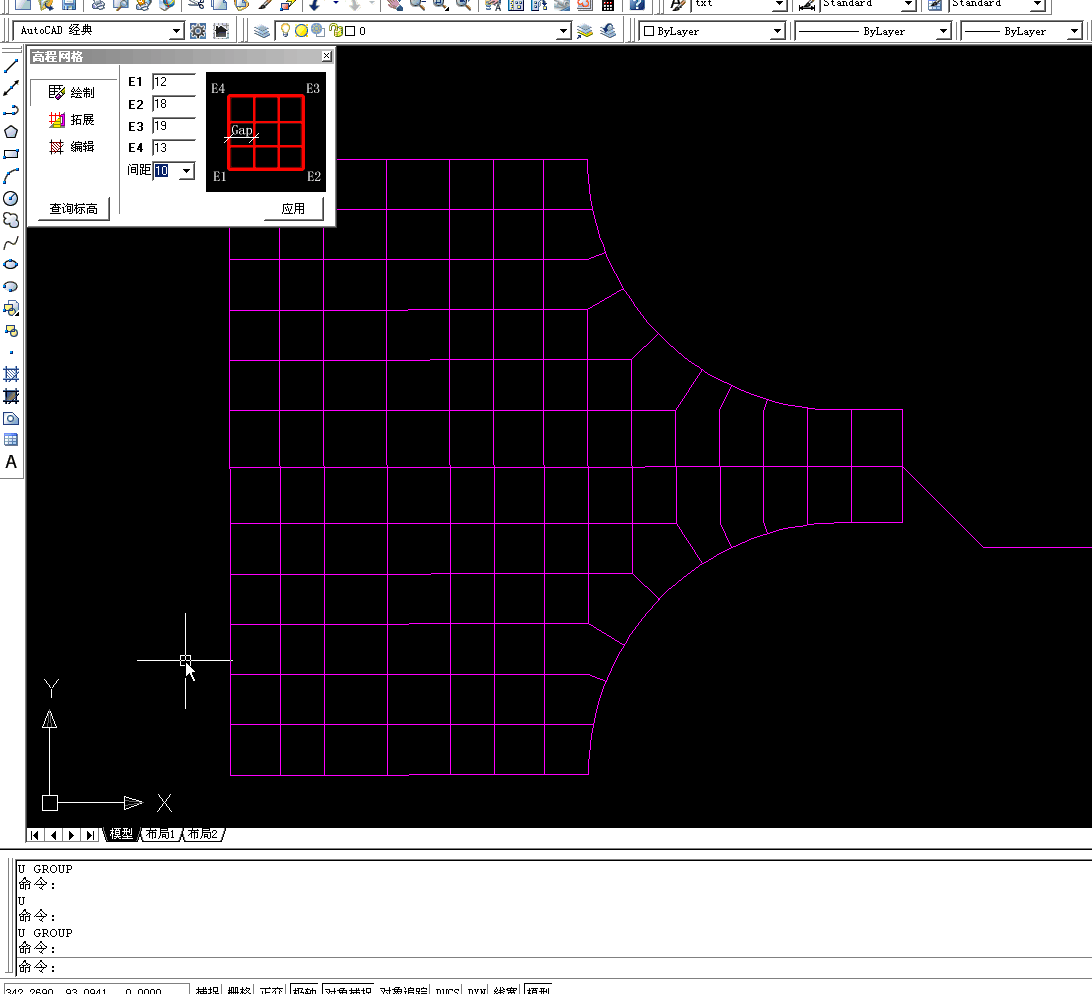The image size is (1092, 994).
Task: Click the Quick Calculator icon
Action: coord(608,4)
